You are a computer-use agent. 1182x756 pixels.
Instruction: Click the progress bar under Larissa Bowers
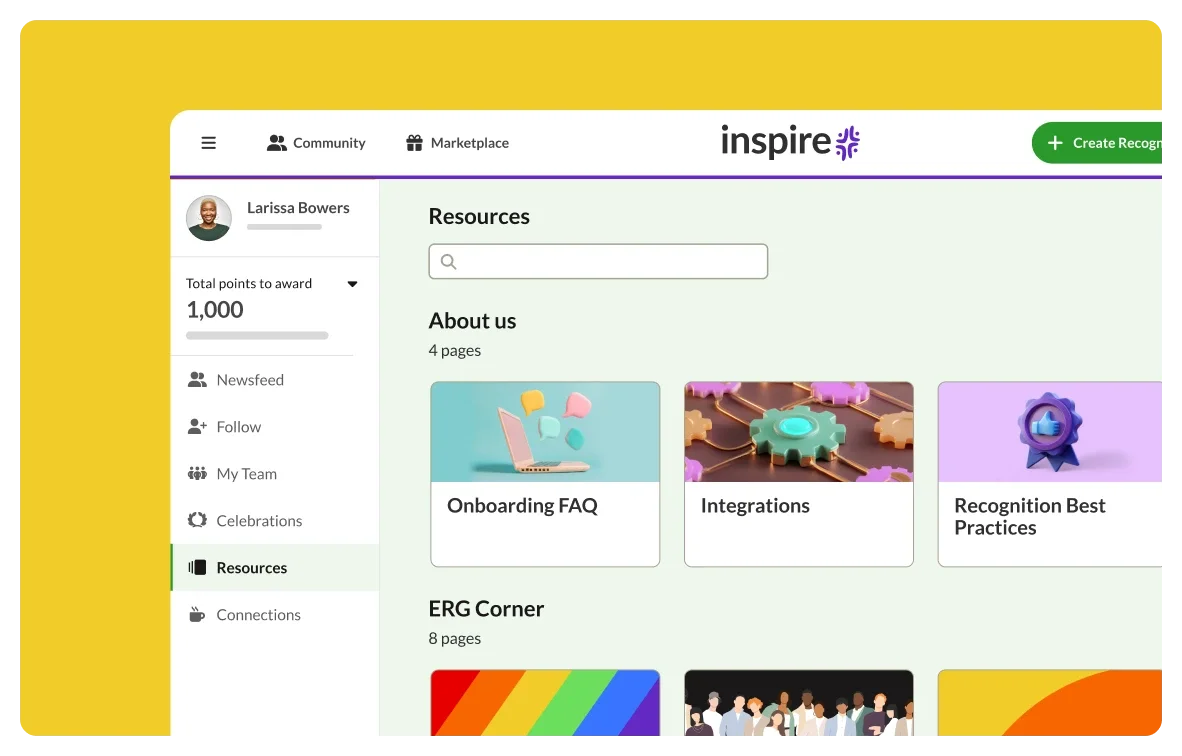point(284,227)
